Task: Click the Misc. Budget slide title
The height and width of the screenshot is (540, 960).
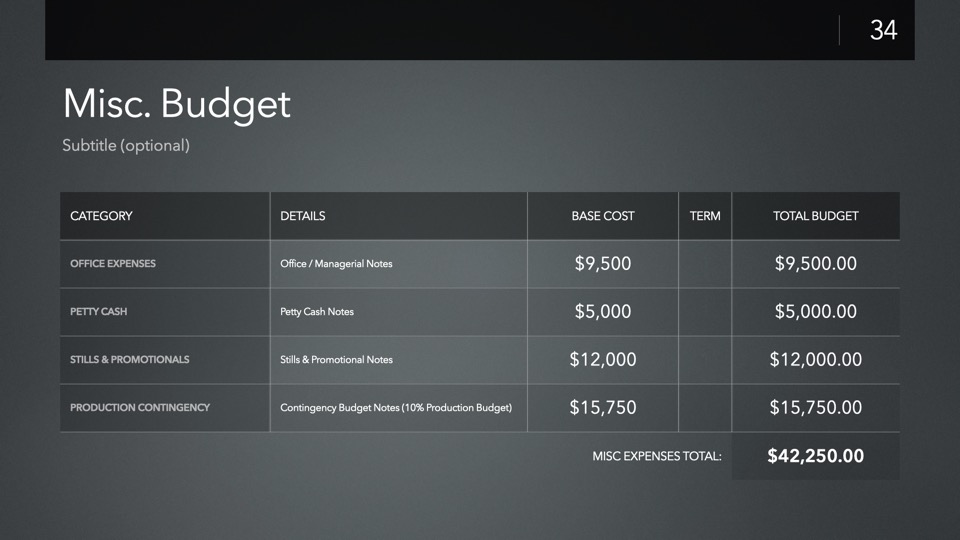Action: point(177,104)
